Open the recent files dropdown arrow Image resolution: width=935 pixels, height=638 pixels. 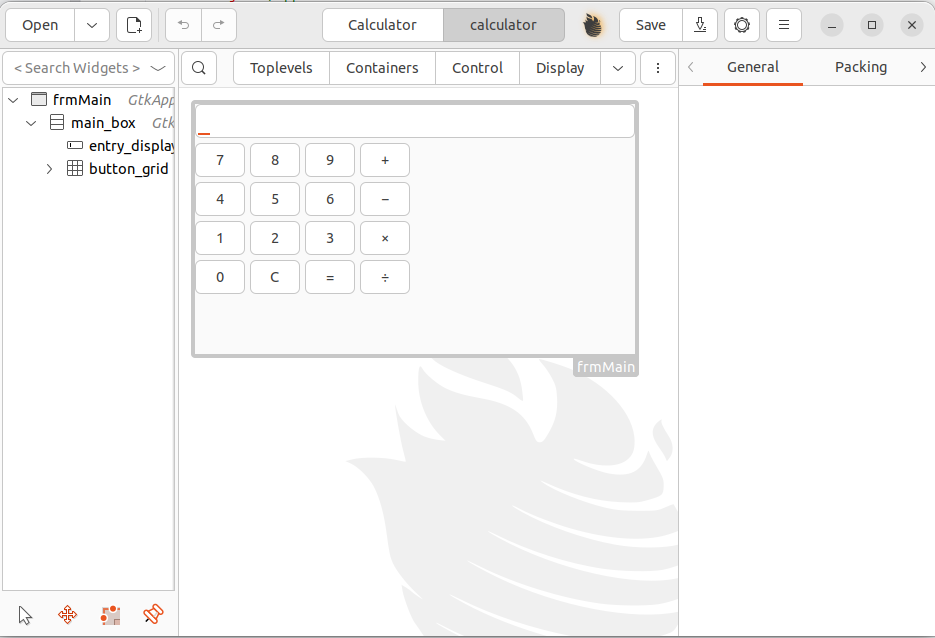[x=92, y=25]
